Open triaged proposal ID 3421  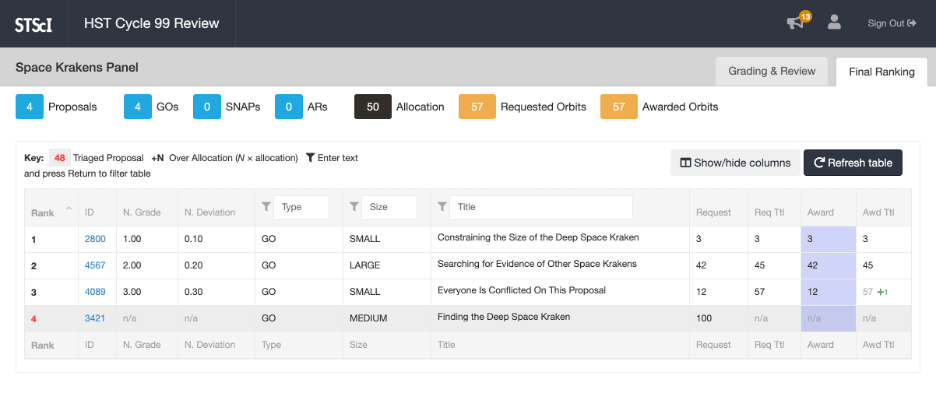tap(95, 318)
